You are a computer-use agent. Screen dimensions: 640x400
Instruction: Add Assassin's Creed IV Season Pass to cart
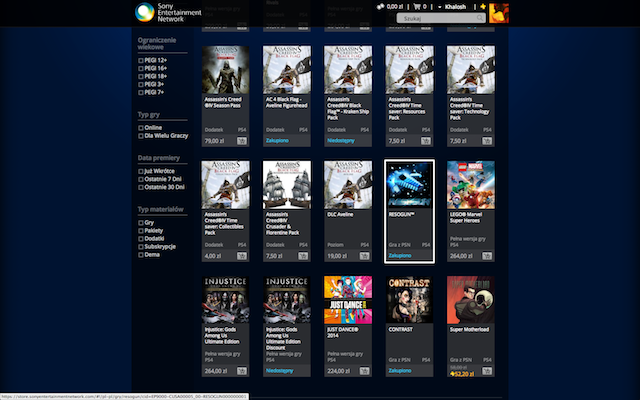click(242, 142)
